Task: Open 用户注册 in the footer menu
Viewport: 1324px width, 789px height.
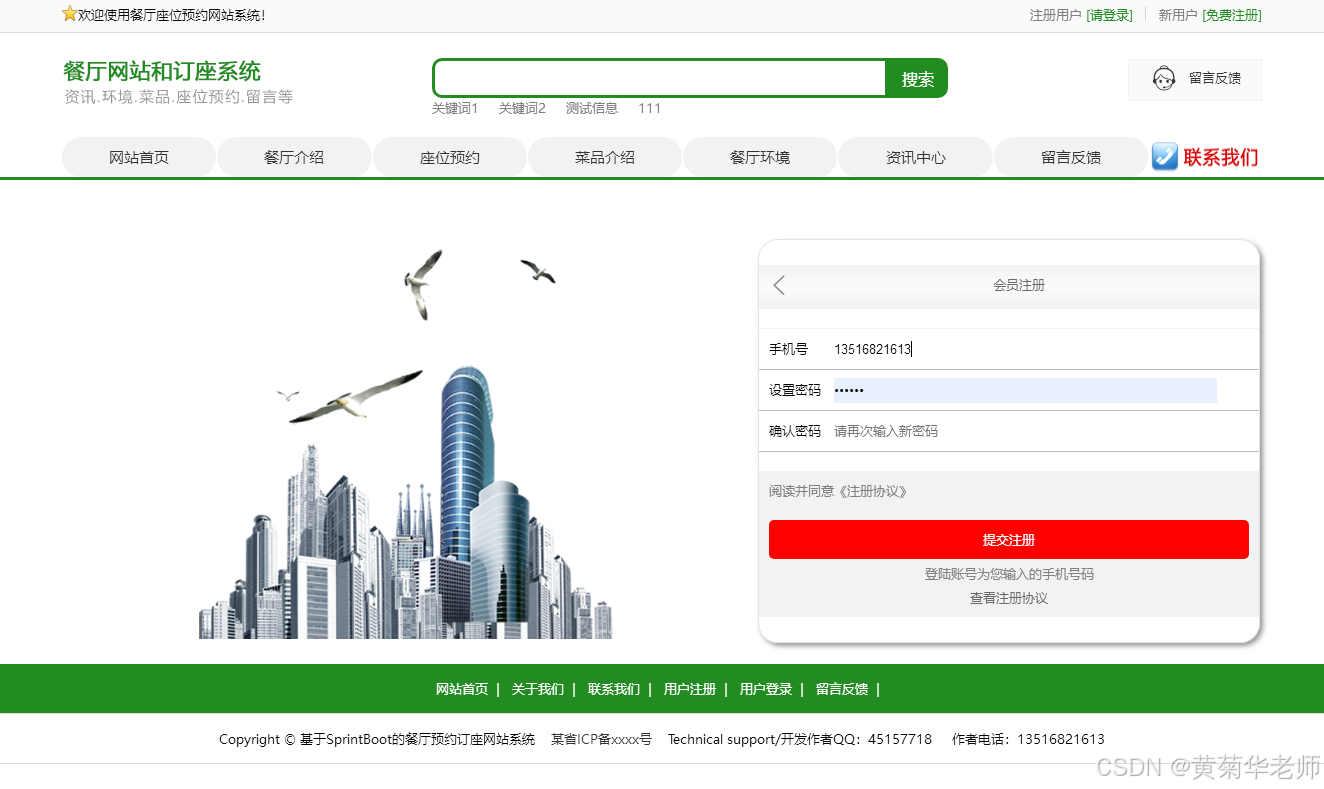Action: coord(690,689)
